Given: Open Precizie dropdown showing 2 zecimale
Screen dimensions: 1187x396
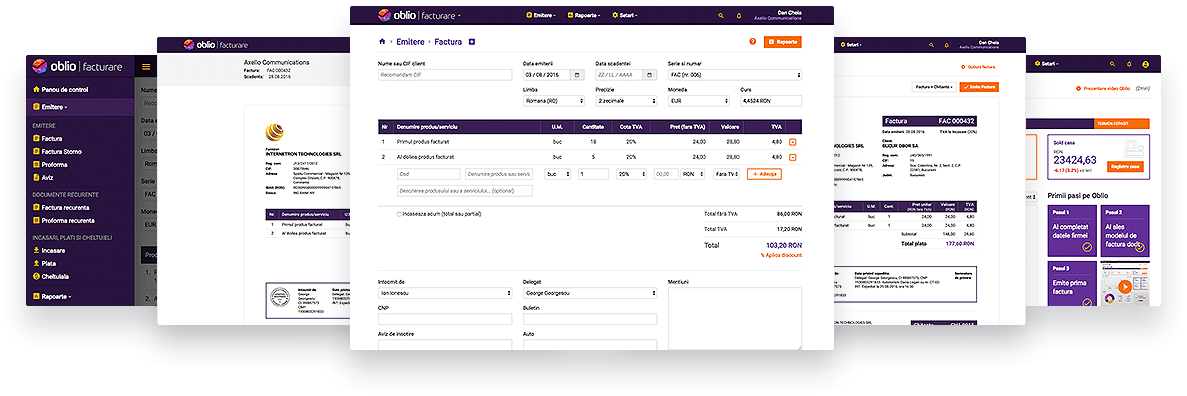Looking at the screenshot, I should (626, 101).
